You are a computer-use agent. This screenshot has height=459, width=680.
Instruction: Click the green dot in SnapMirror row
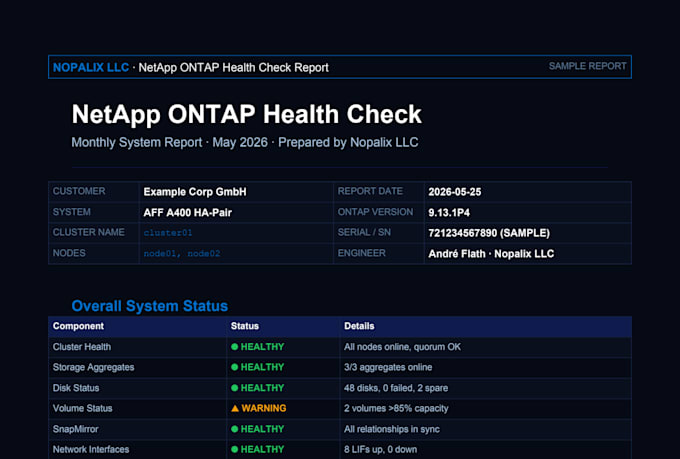(x=235, y=429)
